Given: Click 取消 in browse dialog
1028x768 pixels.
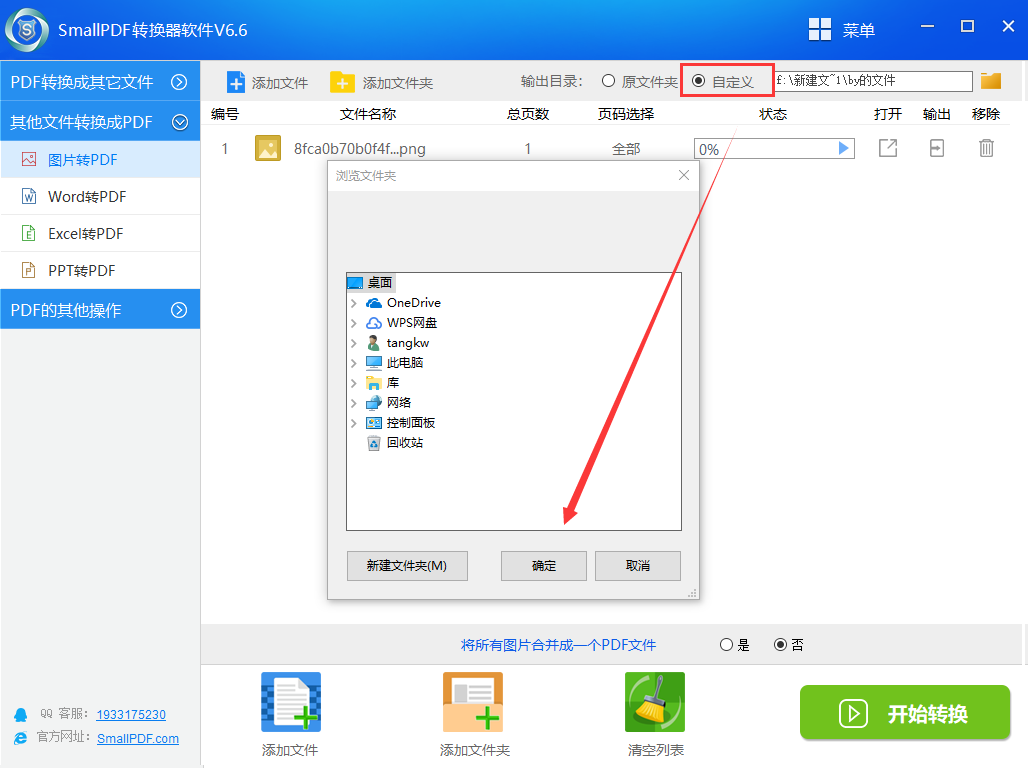Looking at the screenshot, I should click(x=637, y=566).
